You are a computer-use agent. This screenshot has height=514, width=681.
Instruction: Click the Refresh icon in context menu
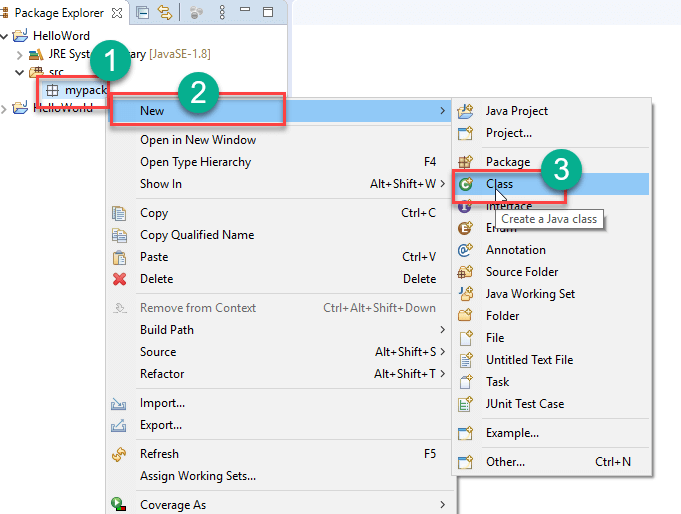coord(120,454)
